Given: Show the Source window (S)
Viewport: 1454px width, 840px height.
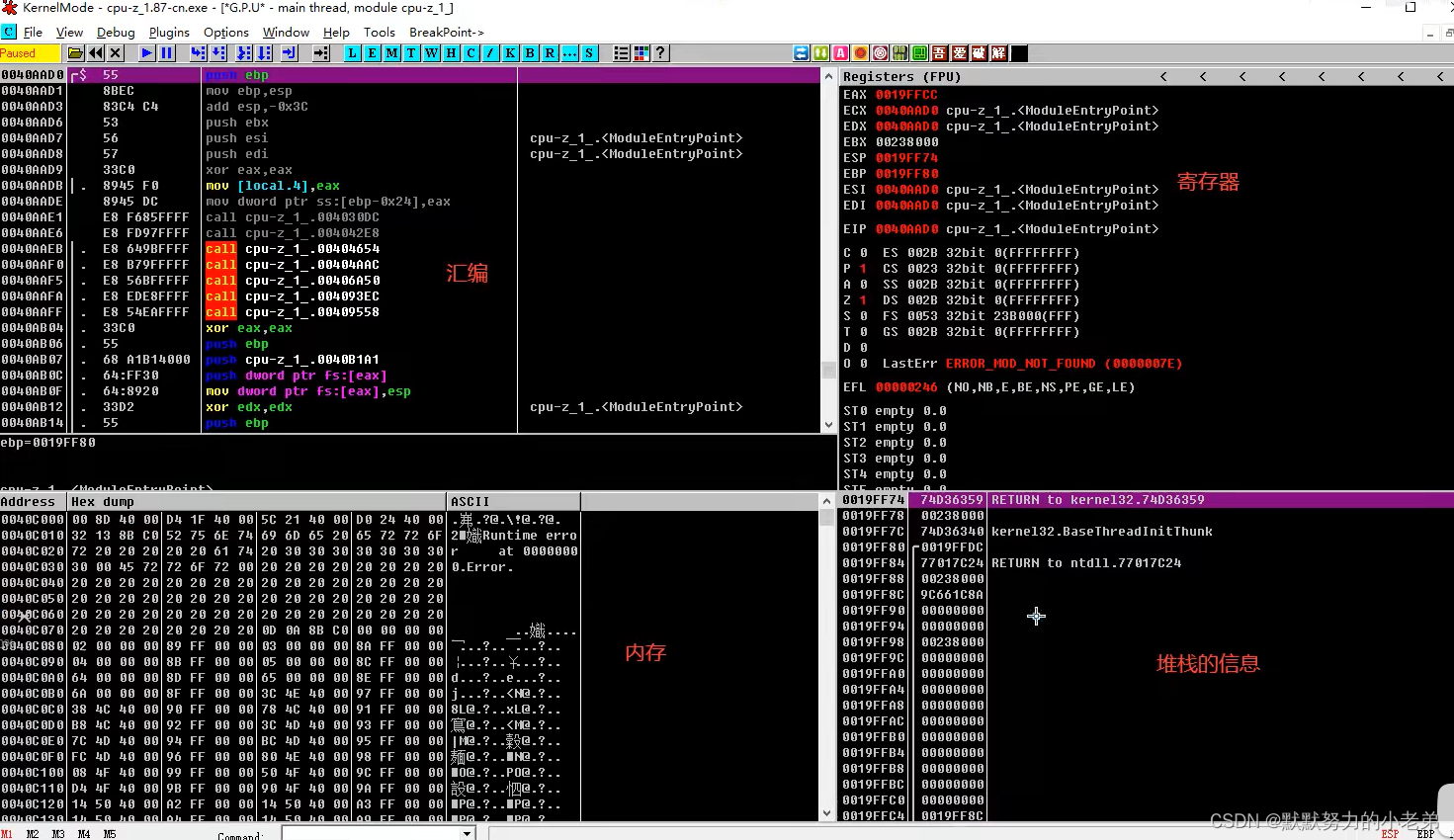Looking at the screenshot, I should (x=590, y=53).
